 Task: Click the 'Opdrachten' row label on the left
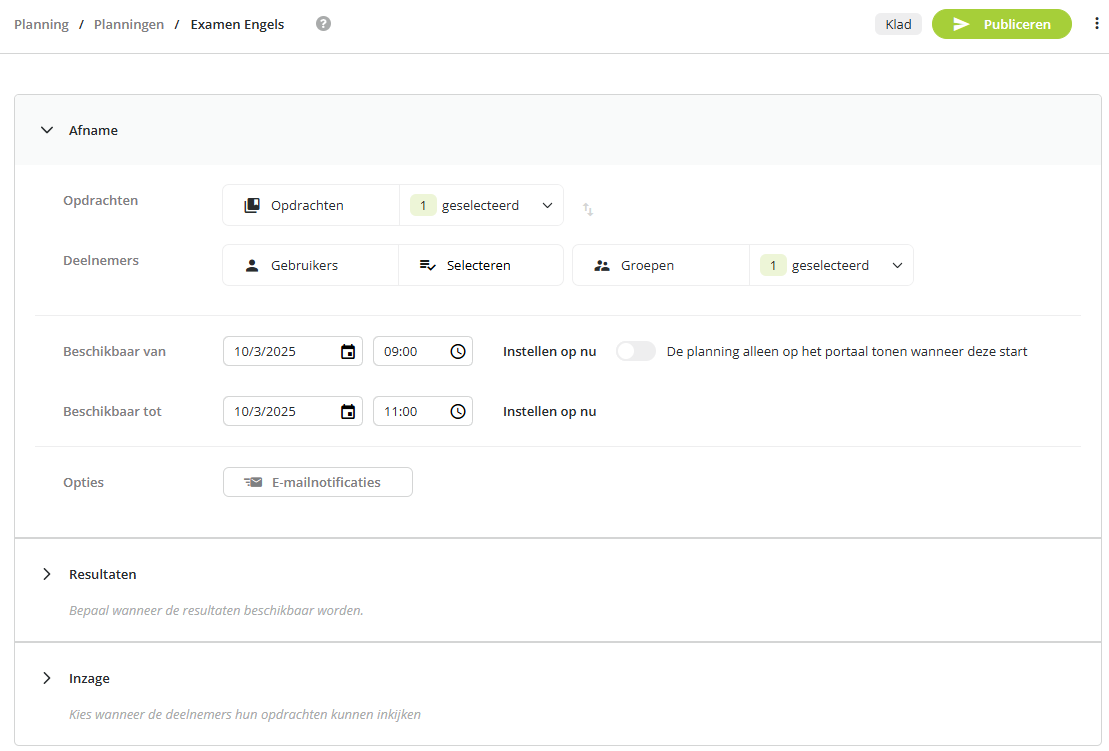point(100,200)
